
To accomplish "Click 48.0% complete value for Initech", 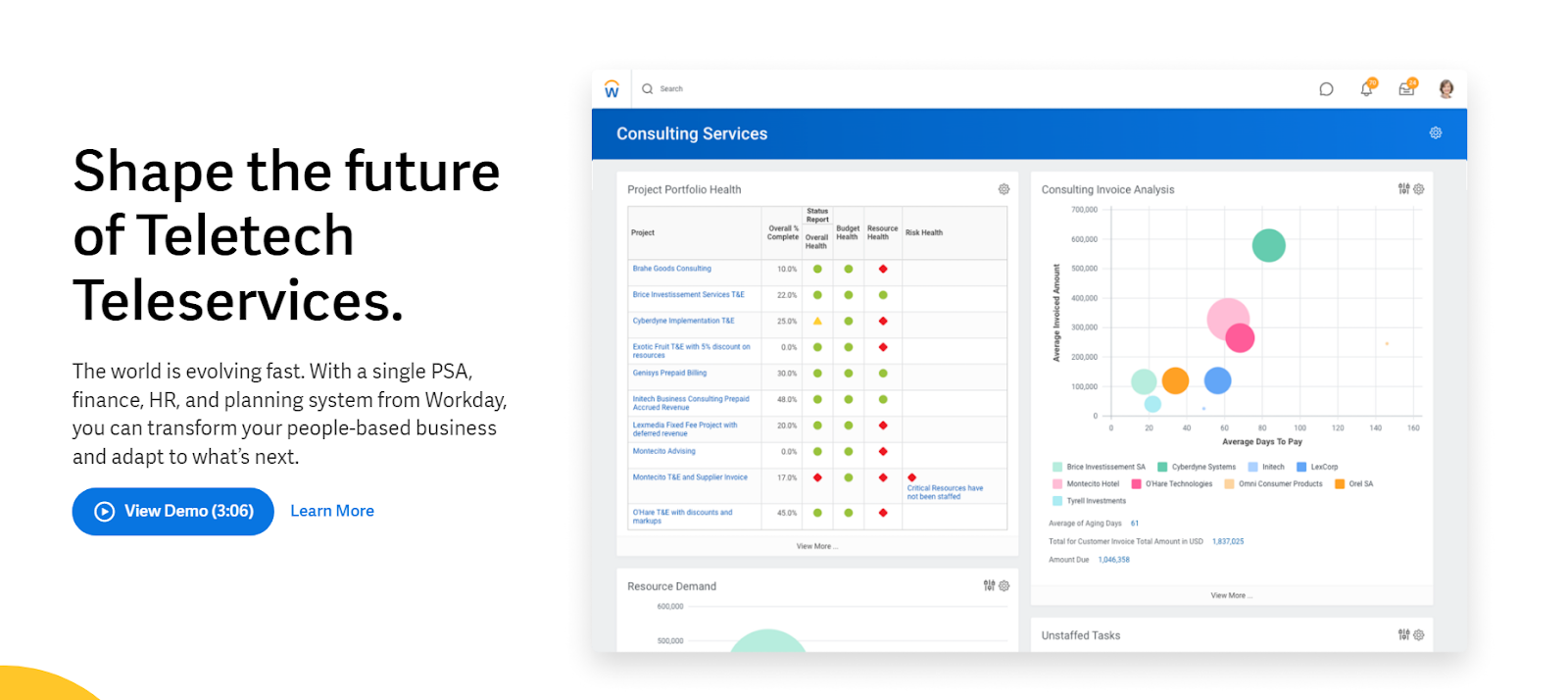I will (x=787, y=400).
